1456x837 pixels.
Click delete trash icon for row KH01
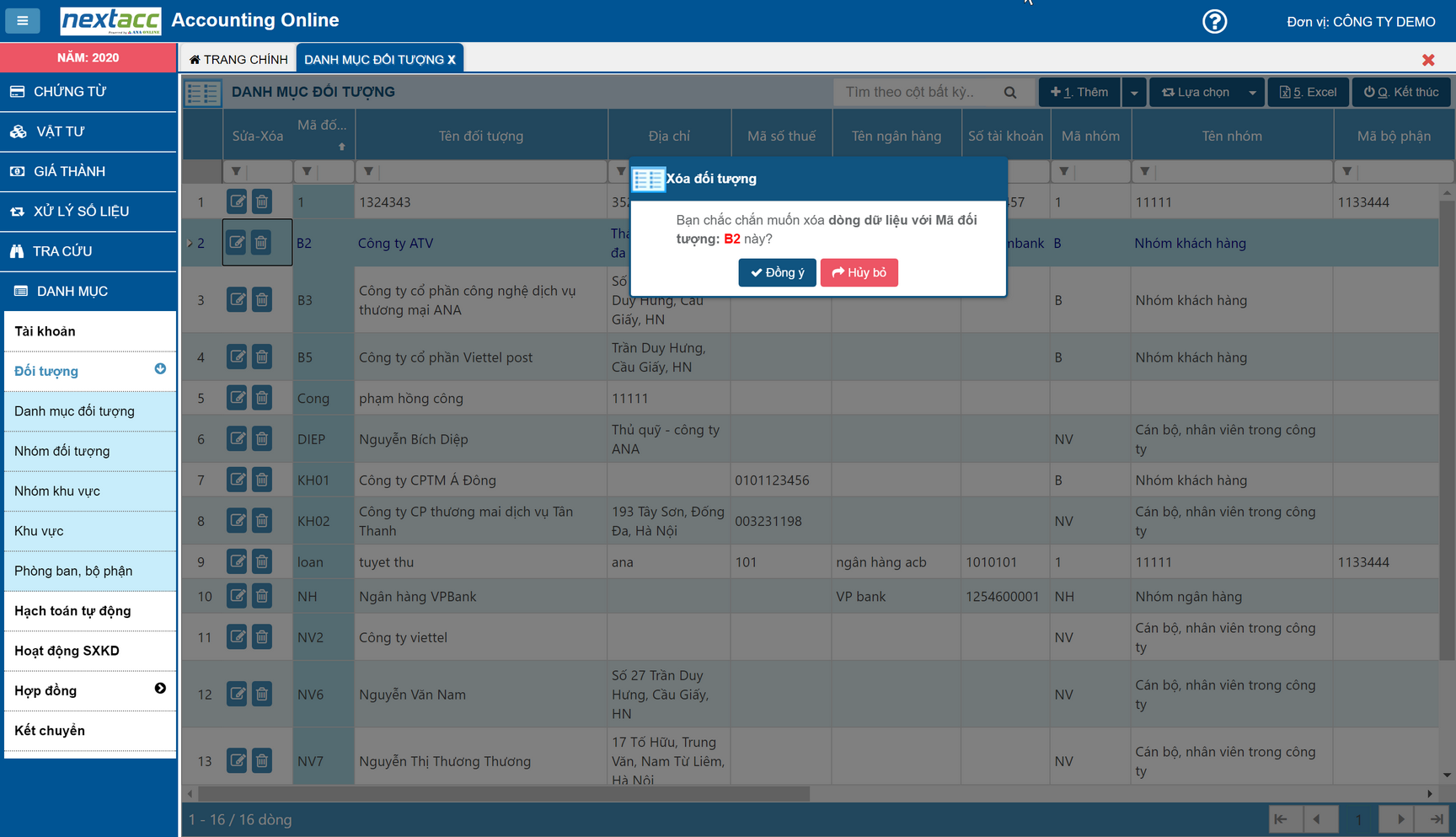(262, 480)
